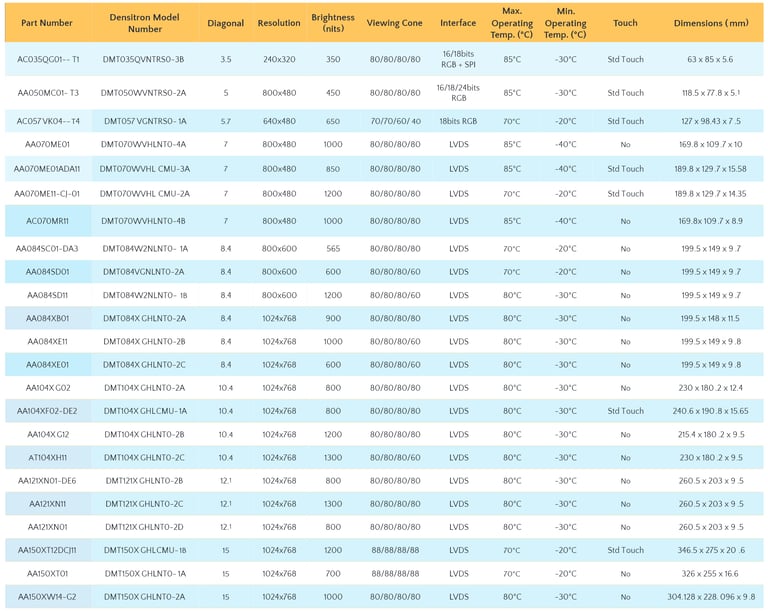Select dimensions 215.4 x 180.2 x 9.5

[711, 434]
